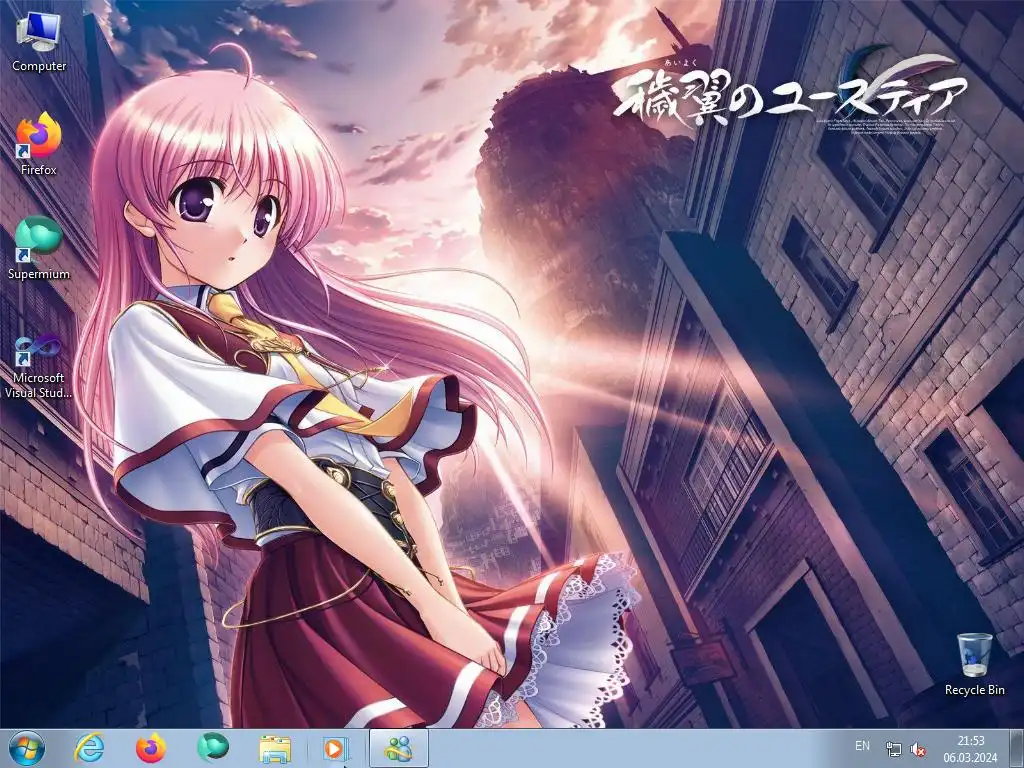
Task: Open Windows Media Player from taskbar
Action: point(336,748)
